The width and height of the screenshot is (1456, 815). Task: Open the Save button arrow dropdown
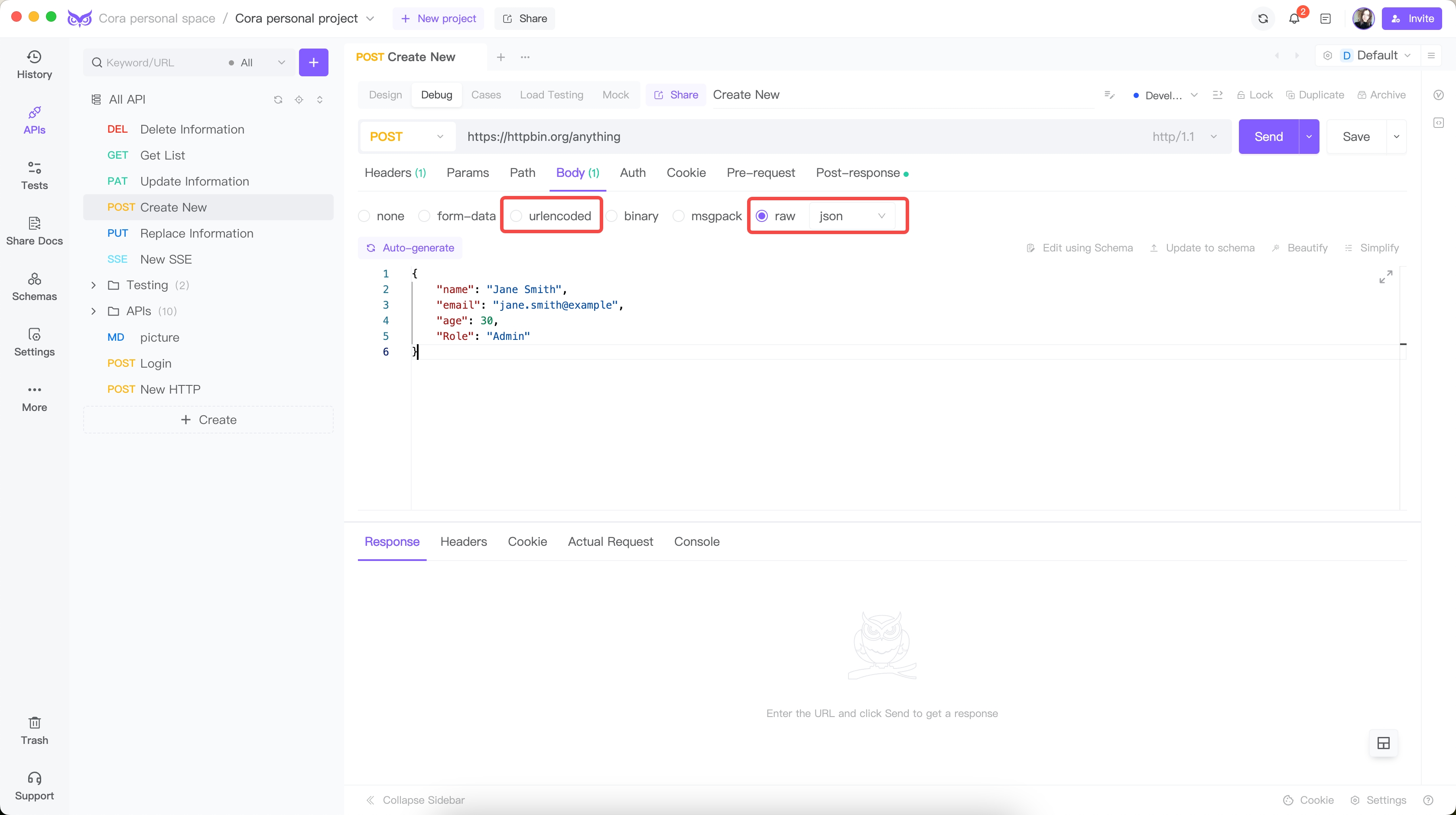pyautogui.click(x=1396, y=137)
